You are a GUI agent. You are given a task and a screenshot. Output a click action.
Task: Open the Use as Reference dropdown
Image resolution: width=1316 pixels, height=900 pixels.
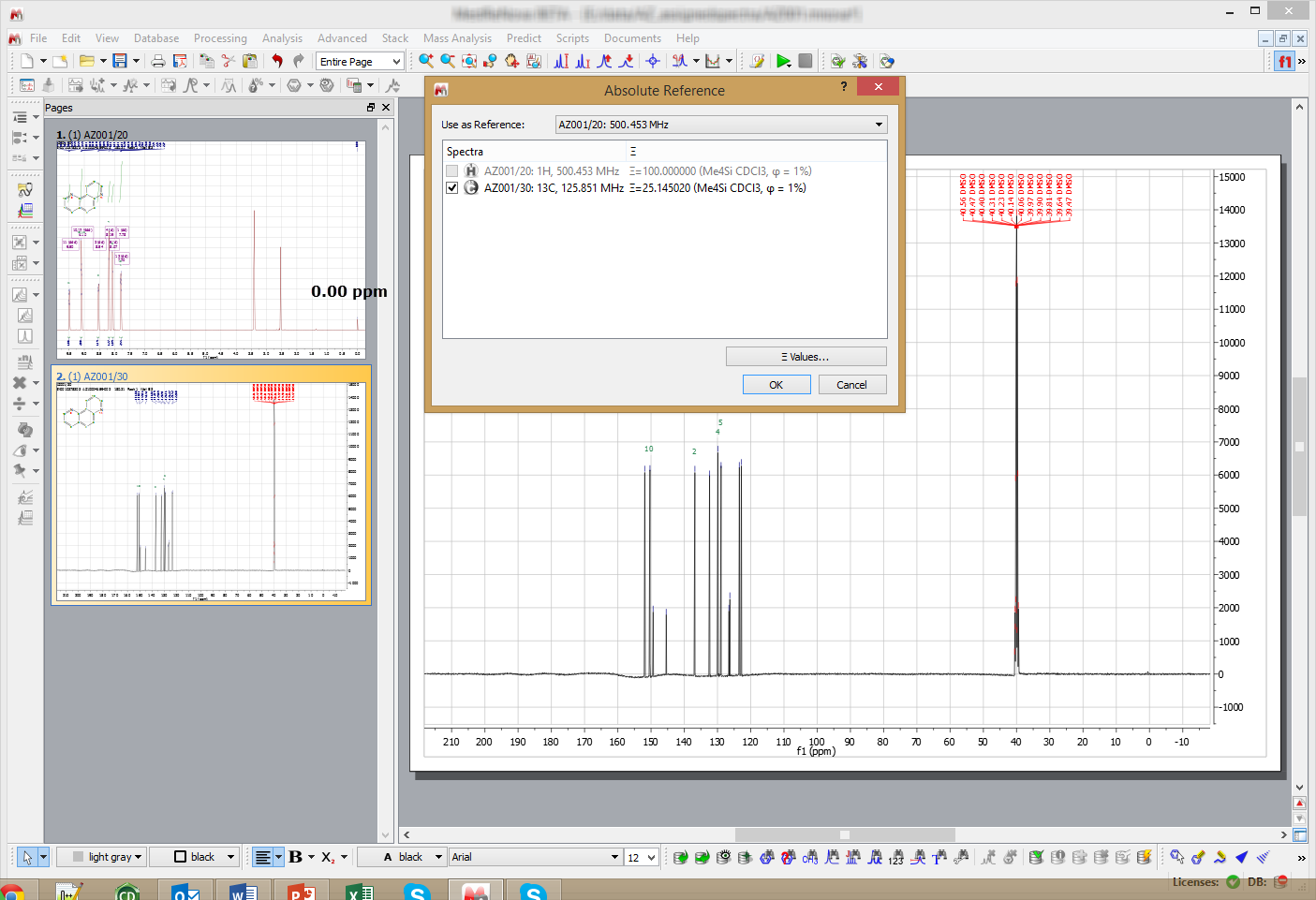878,124
